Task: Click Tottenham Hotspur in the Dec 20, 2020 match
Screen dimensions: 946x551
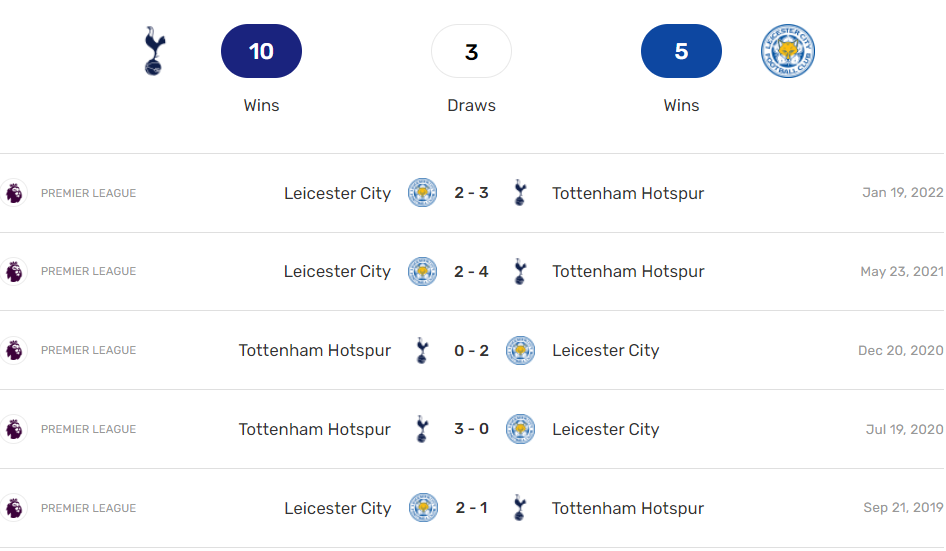Action: pos(314,350)
